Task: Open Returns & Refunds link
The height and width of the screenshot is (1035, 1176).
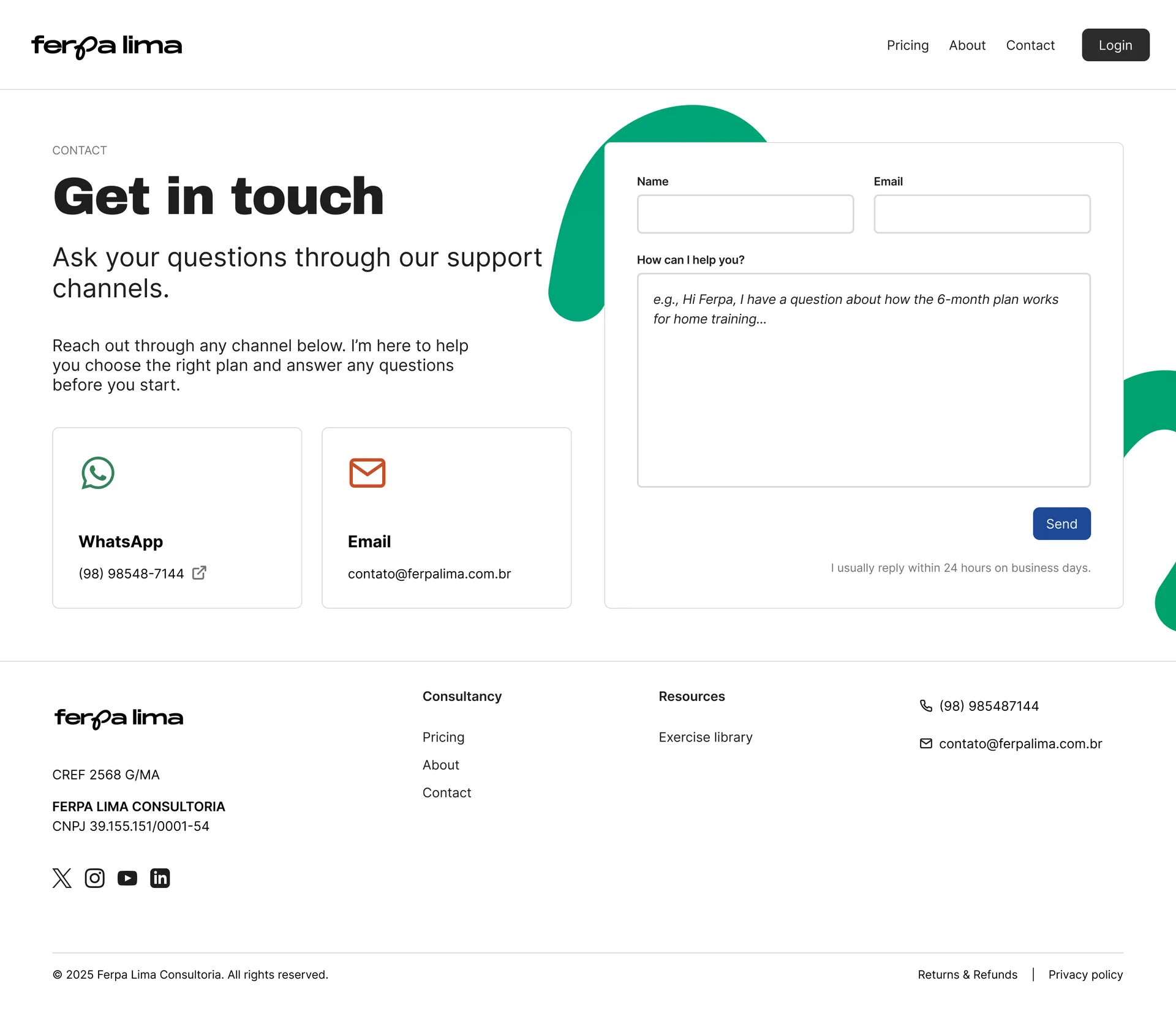Action: point(967,974)
